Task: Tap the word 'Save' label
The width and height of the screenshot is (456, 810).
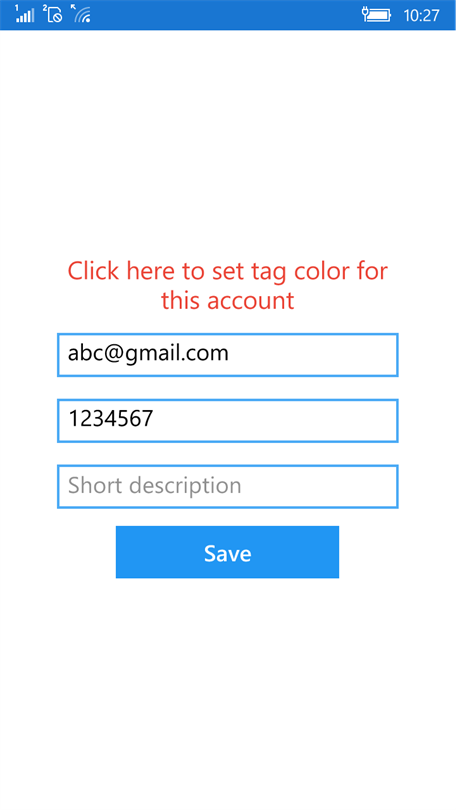Action: click(x=228, y=553)
